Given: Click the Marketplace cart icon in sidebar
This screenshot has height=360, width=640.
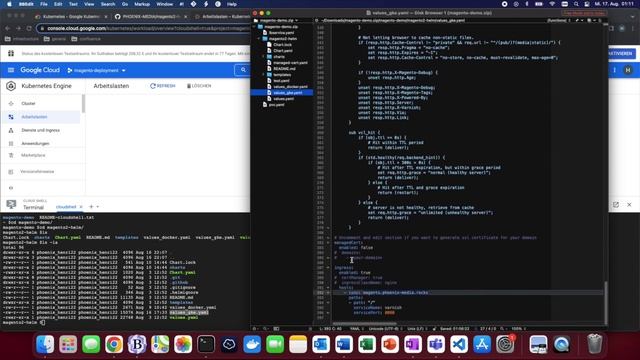Looking at the screenshot, I should pos(11,156).
